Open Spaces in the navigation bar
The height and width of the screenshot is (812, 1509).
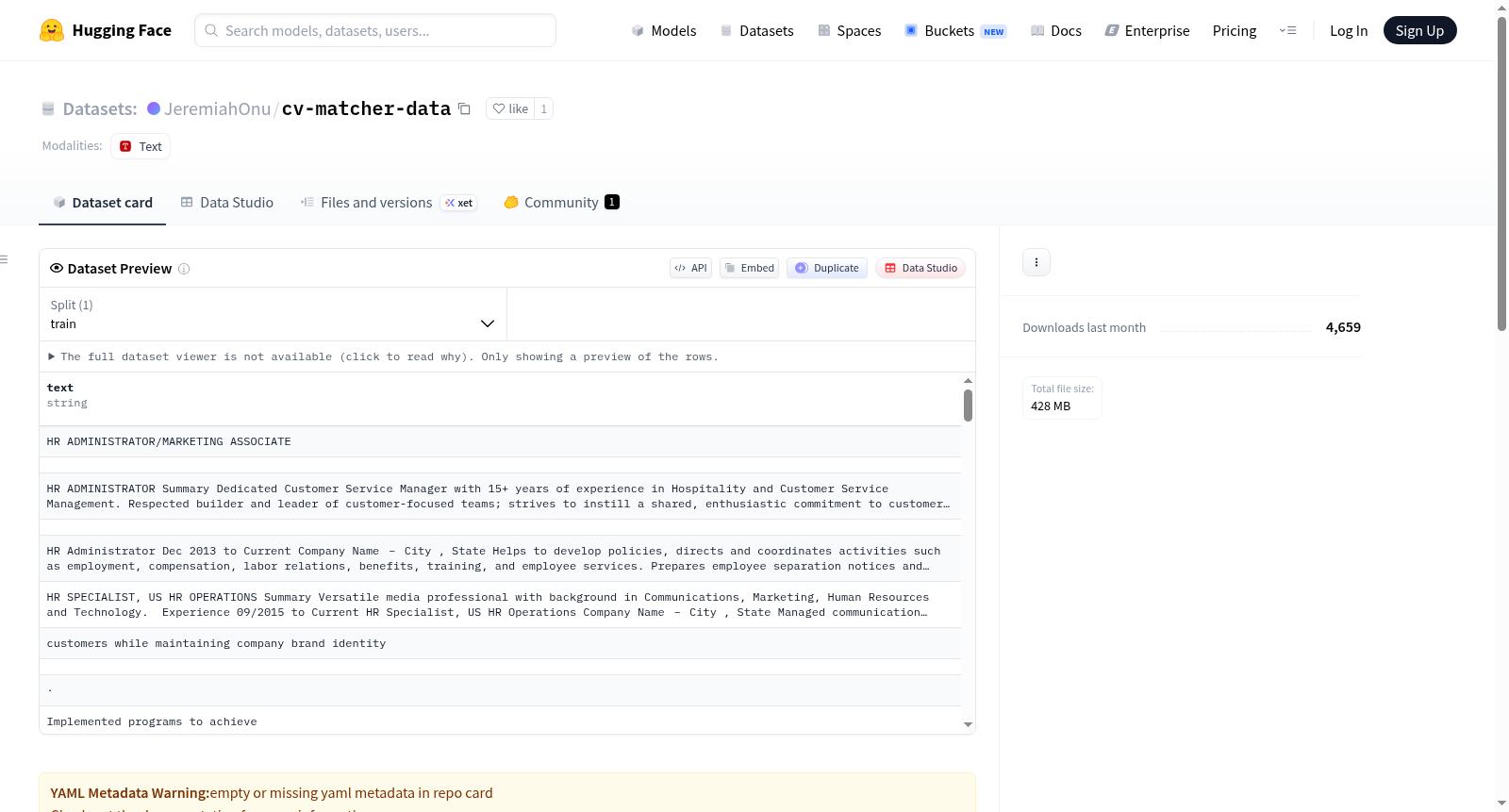pos(849,30)
